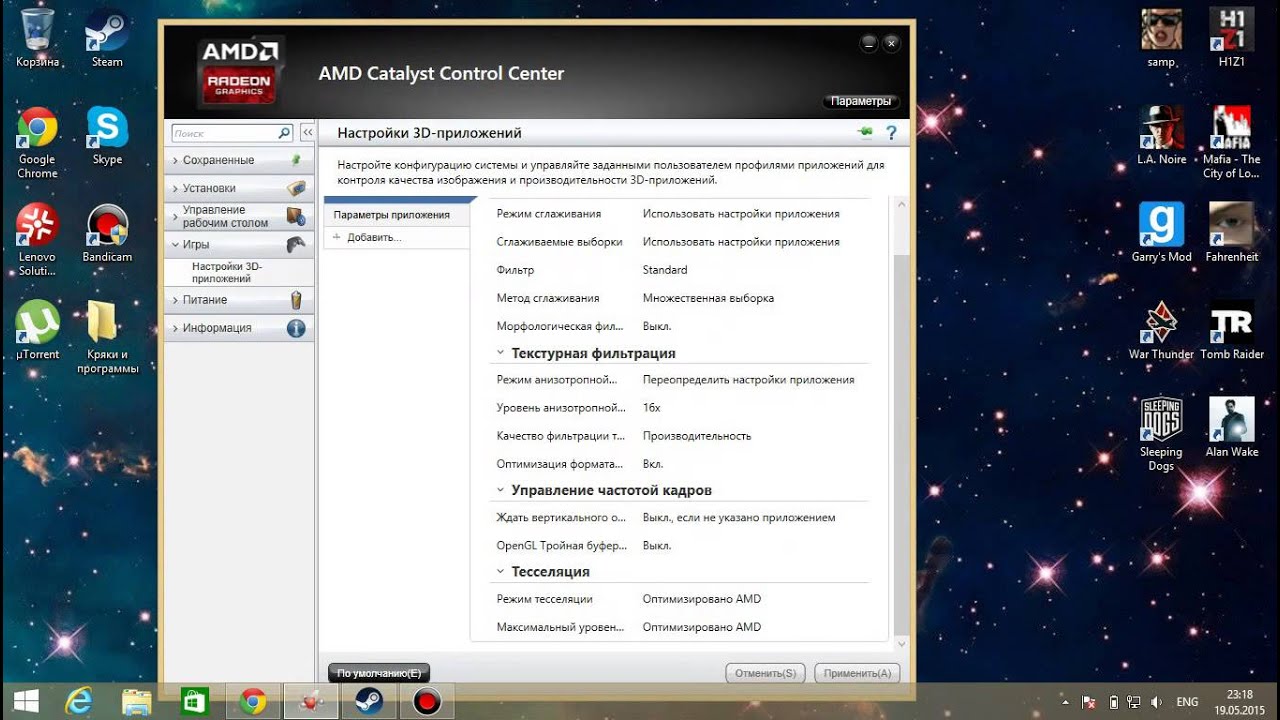Expand Управление рабочим столом section

coord(238,216)
